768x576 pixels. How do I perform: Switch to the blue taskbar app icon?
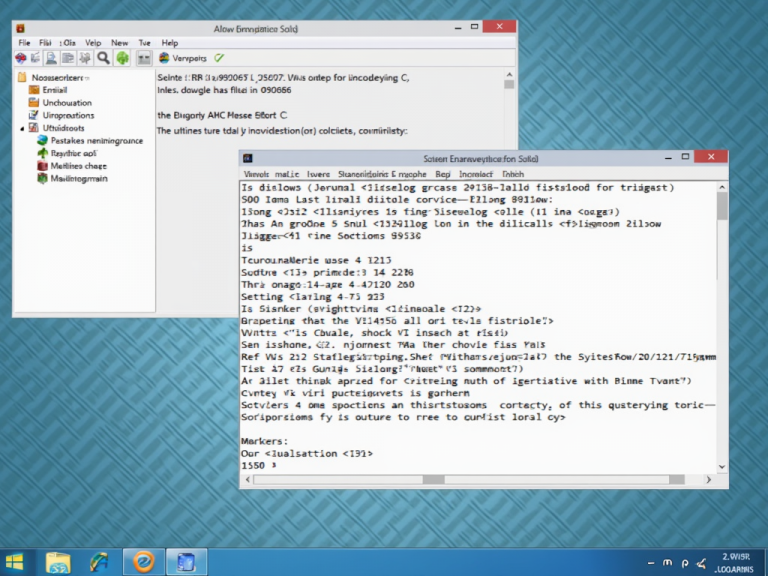[x=187, y=562]
